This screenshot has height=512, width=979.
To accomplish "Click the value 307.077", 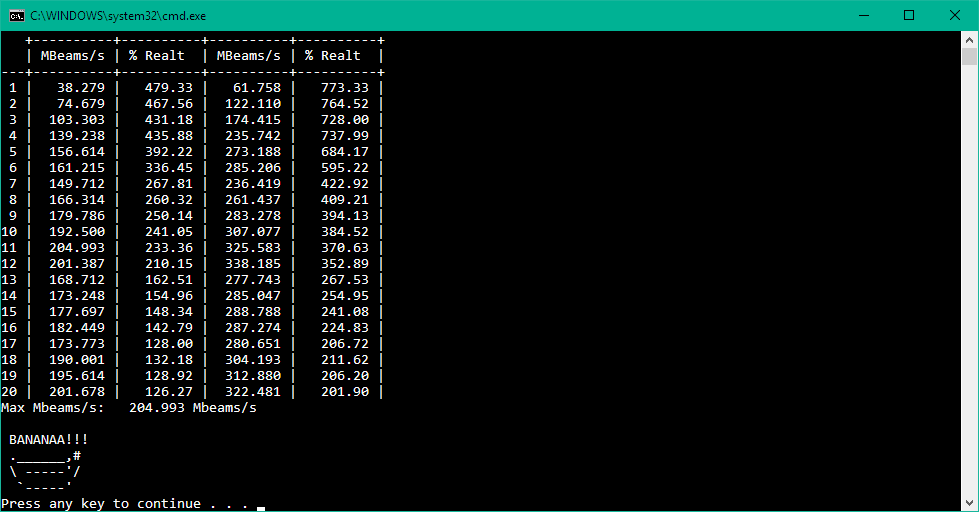I will click(253, 232).
